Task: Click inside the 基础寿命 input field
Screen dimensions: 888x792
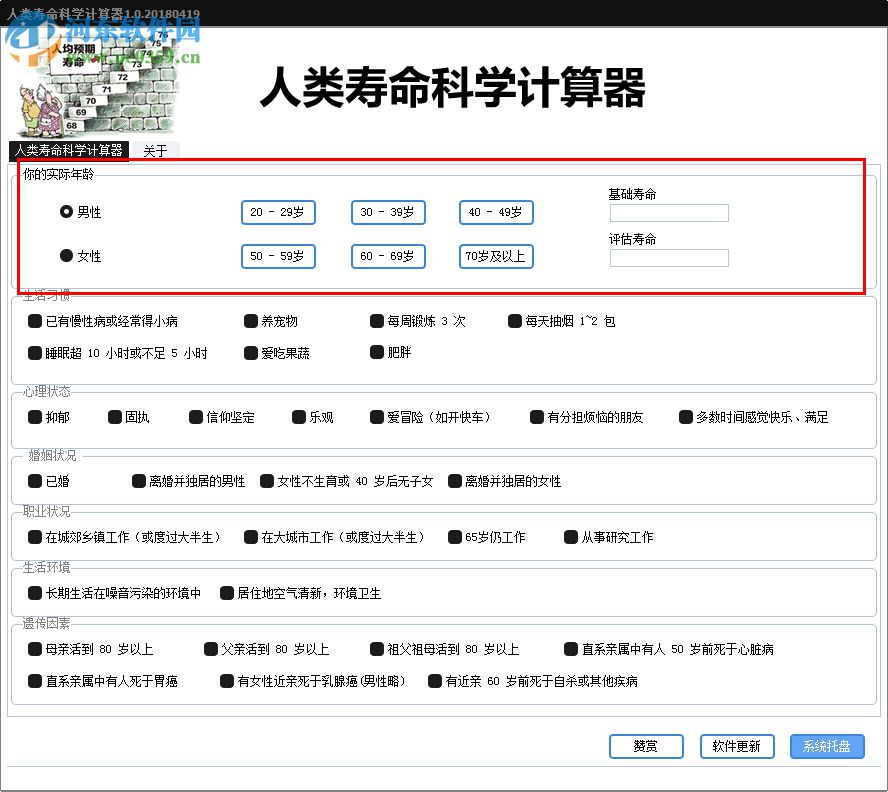Action: tap(668, 213)
